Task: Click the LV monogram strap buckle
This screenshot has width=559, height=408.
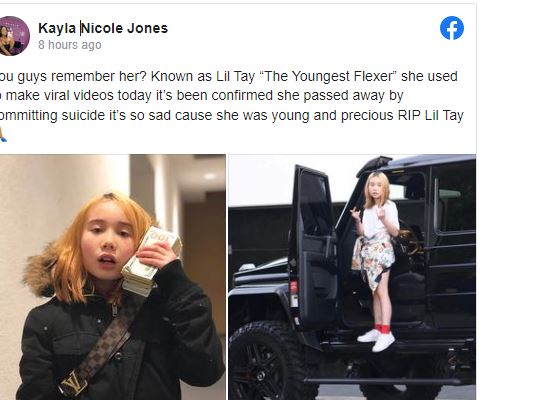Action: click(73, 384)
